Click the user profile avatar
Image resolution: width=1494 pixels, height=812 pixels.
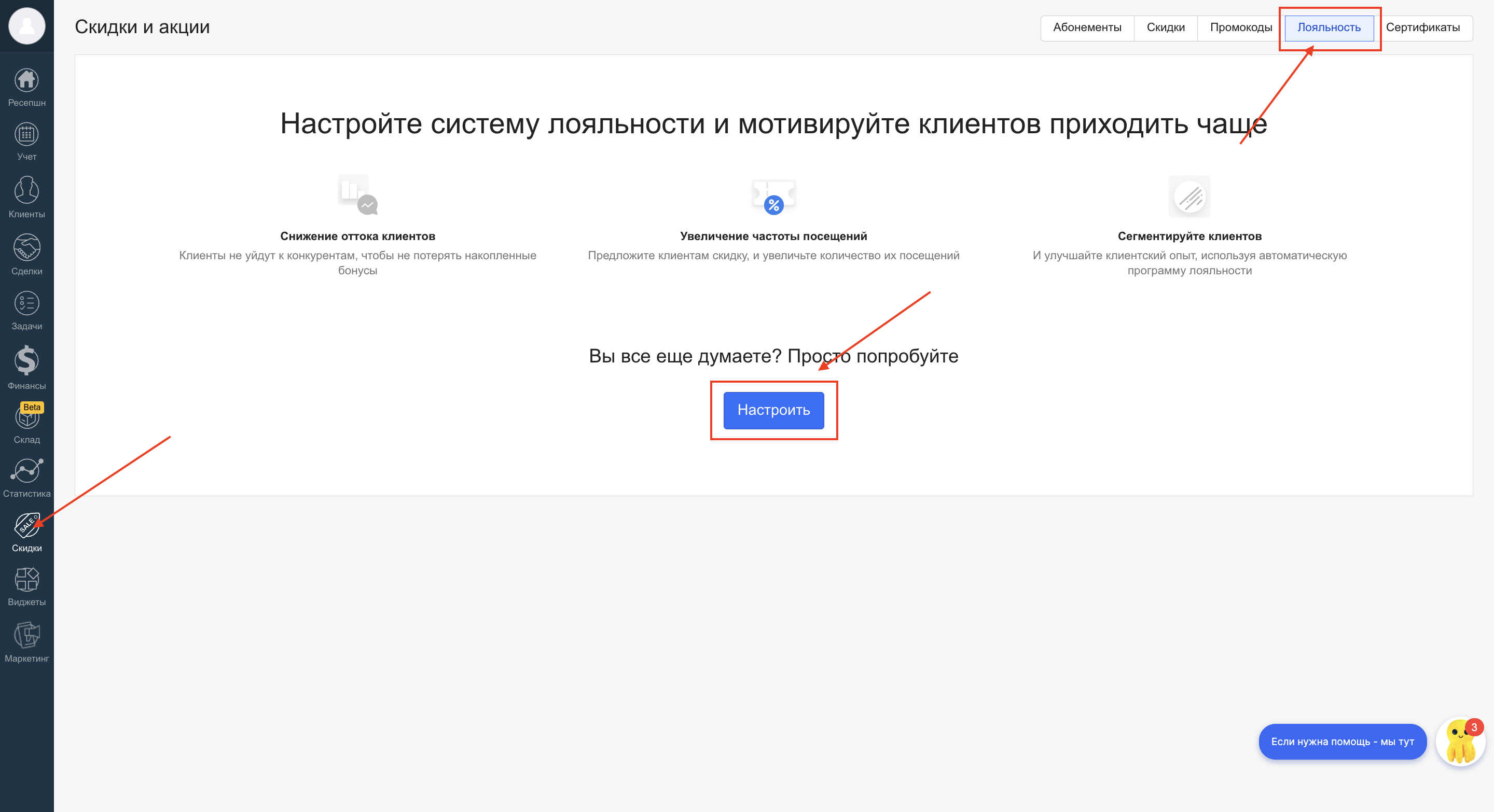(x=26, y=26)
